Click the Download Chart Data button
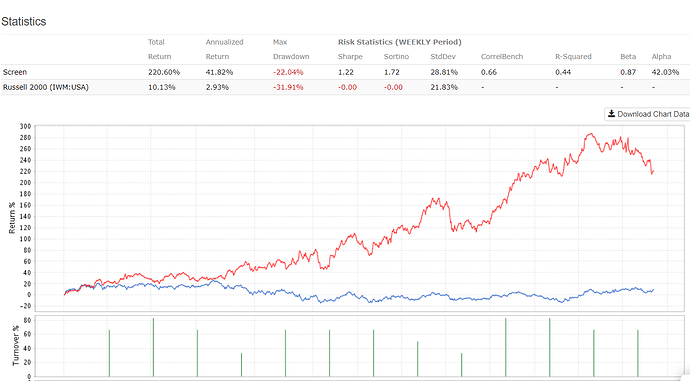The width and height of the screenshot is (690, 381). pyautogui.click(x=647, y=114)
